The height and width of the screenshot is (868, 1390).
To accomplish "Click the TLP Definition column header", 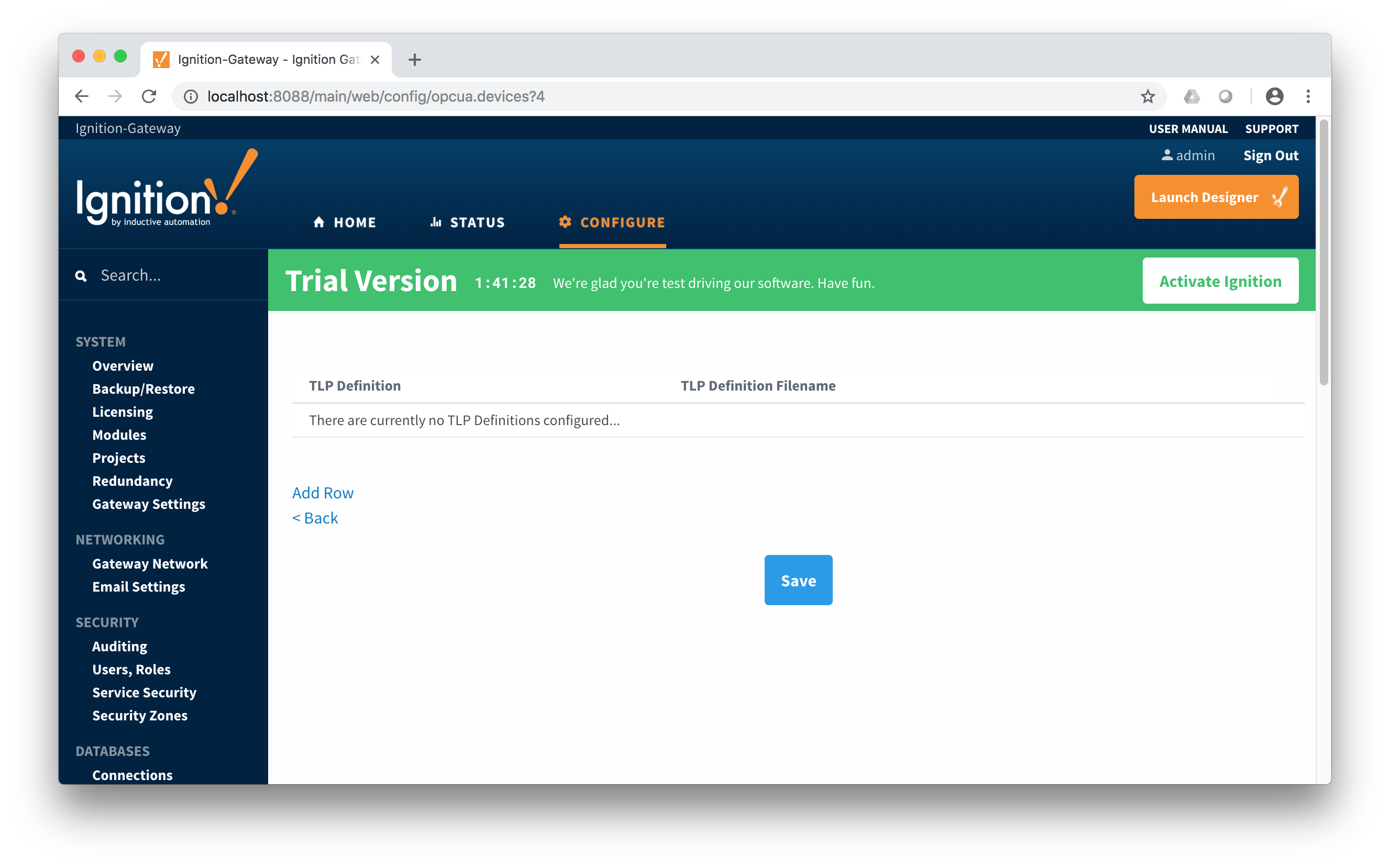I will coord(355,385).
